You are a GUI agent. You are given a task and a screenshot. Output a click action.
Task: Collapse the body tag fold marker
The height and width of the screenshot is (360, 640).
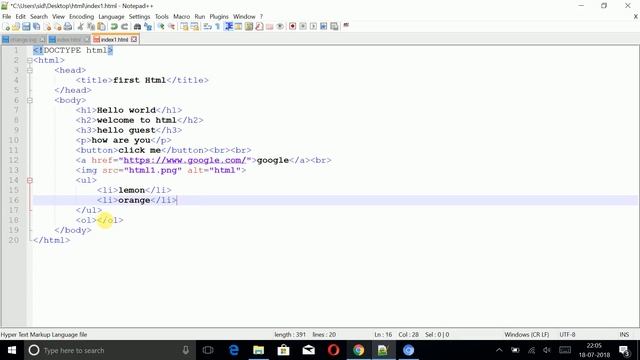tap(29, 100)
